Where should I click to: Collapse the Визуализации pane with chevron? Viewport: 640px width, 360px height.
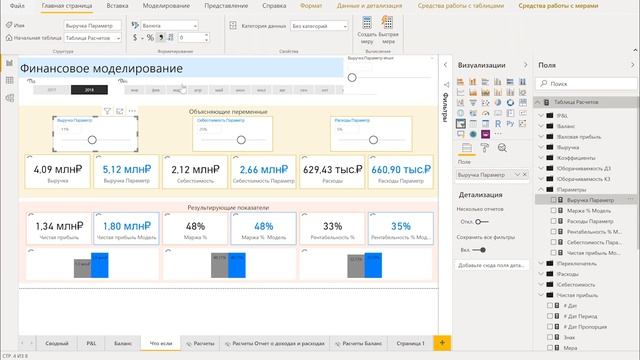[x=525, y=65]
